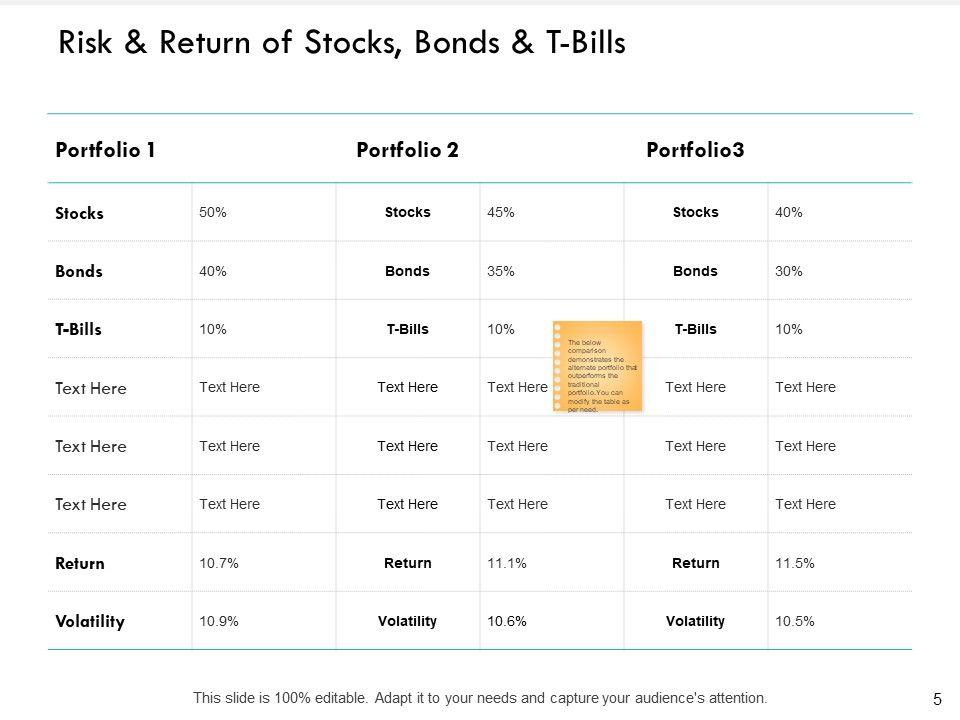Click the Portfolio3 column header
The height and width of the screenshot is (720, 960).
coord(695,150)
